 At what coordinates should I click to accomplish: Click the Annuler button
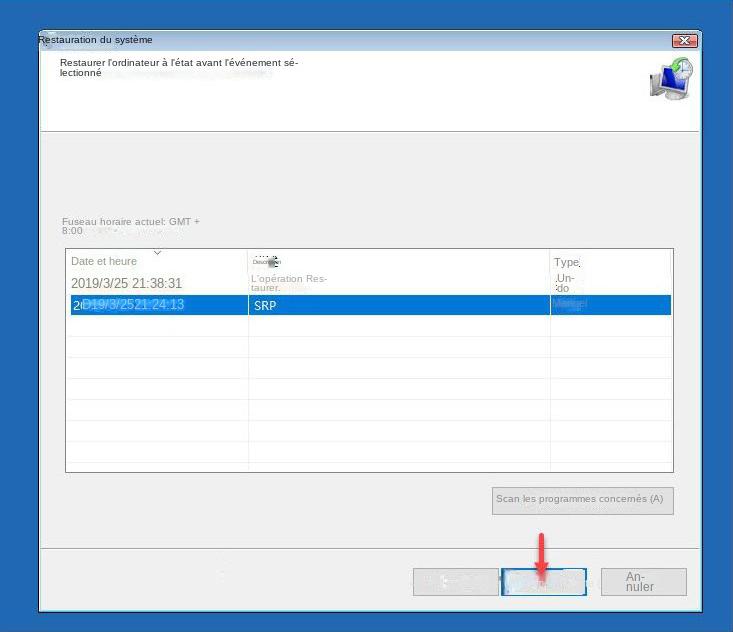644,582
